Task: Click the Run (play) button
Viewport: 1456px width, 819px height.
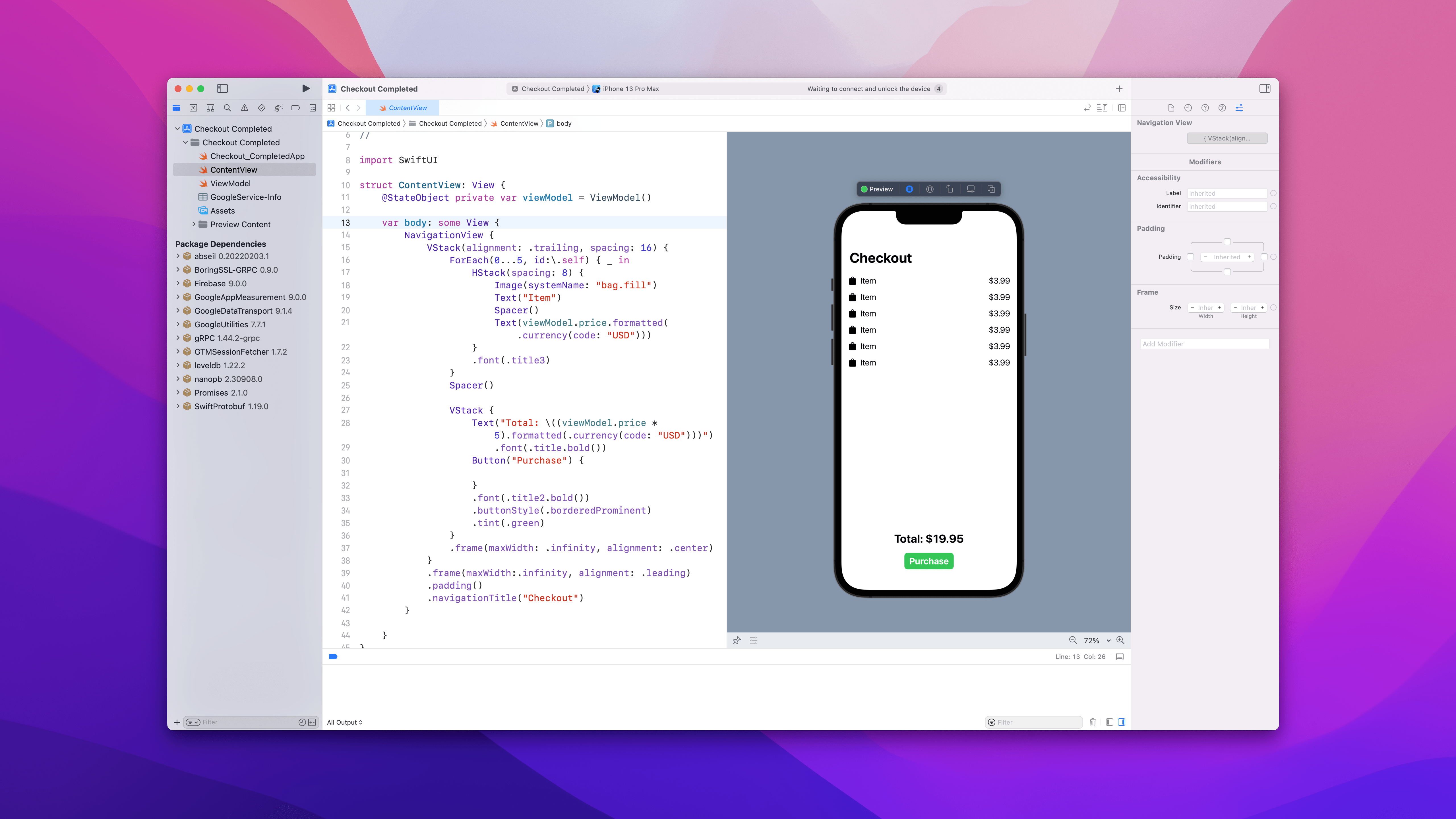Action: point(306,89)
